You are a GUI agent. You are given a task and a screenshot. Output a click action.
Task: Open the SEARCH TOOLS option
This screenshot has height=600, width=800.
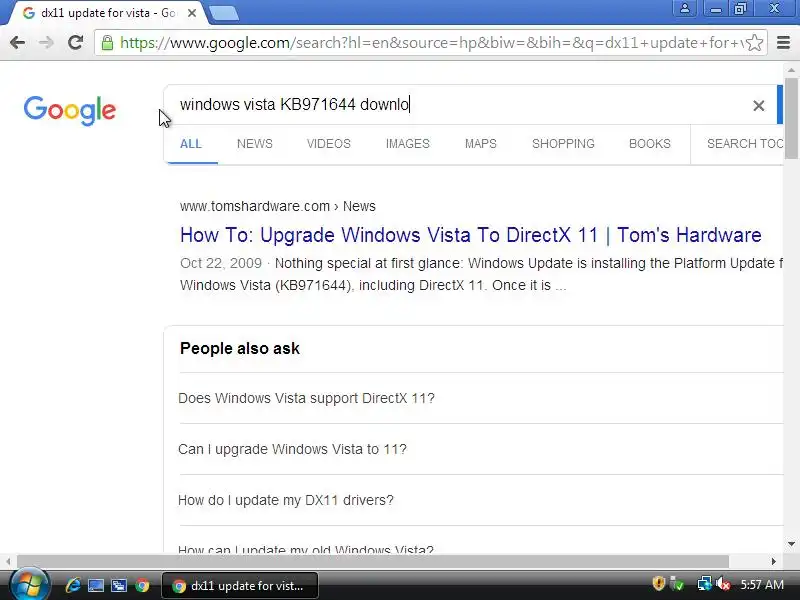744,144
